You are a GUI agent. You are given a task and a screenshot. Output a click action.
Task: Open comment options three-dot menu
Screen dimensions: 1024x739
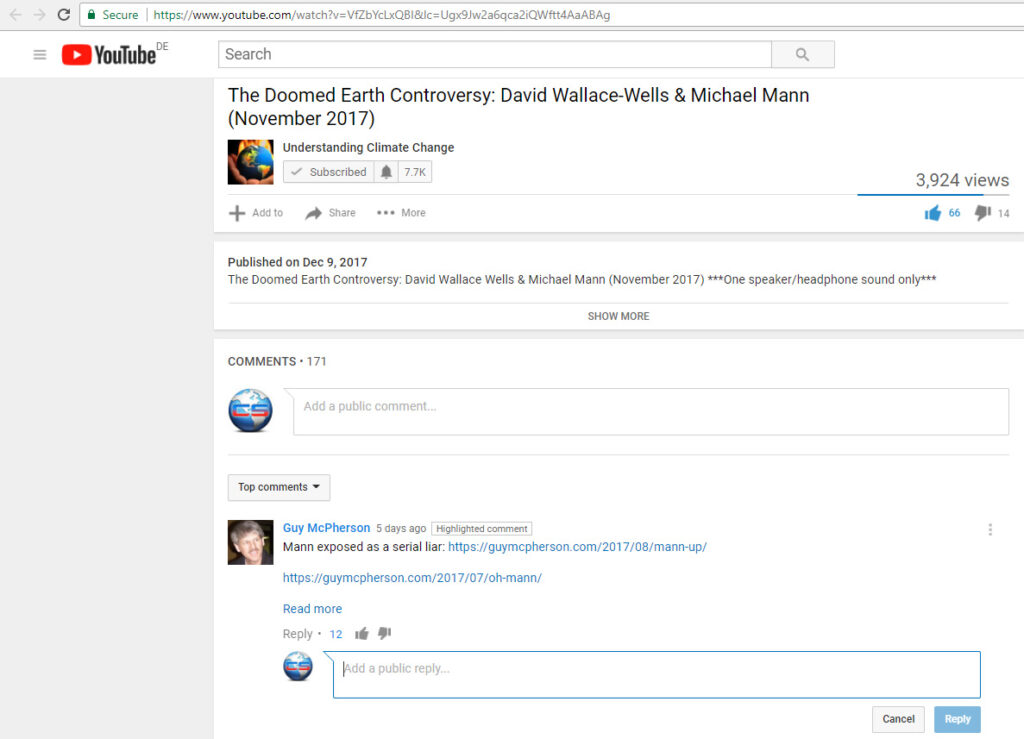990,530
